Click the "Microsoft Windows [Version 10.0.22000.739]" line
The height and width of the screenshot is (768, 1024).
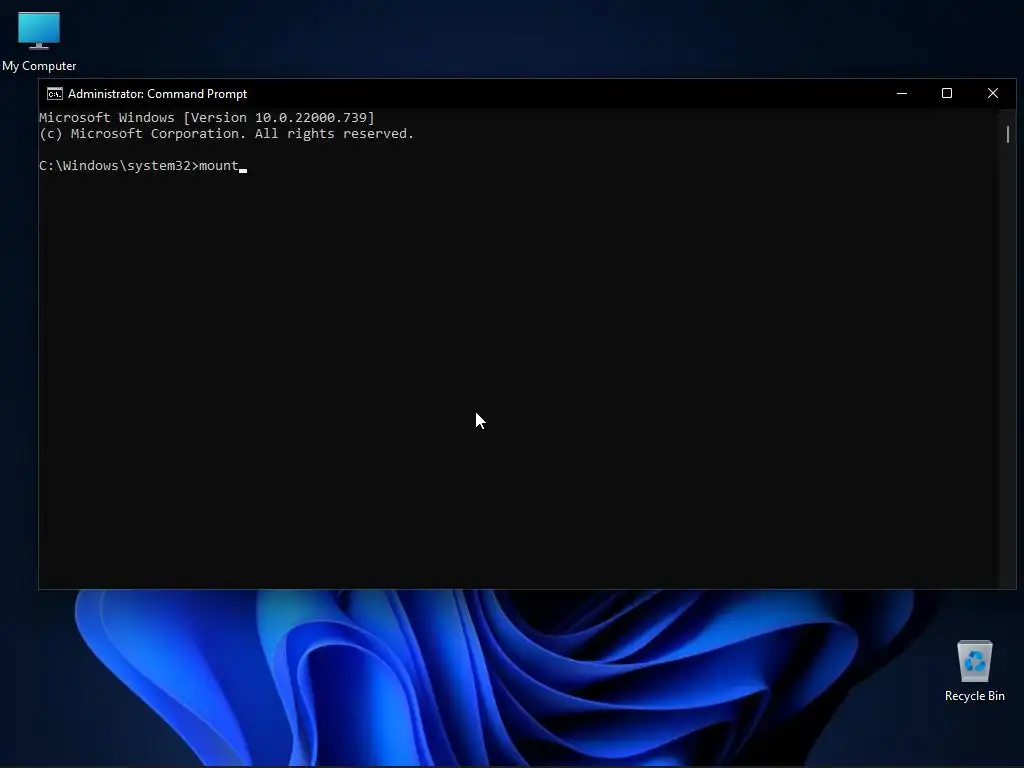207,118
